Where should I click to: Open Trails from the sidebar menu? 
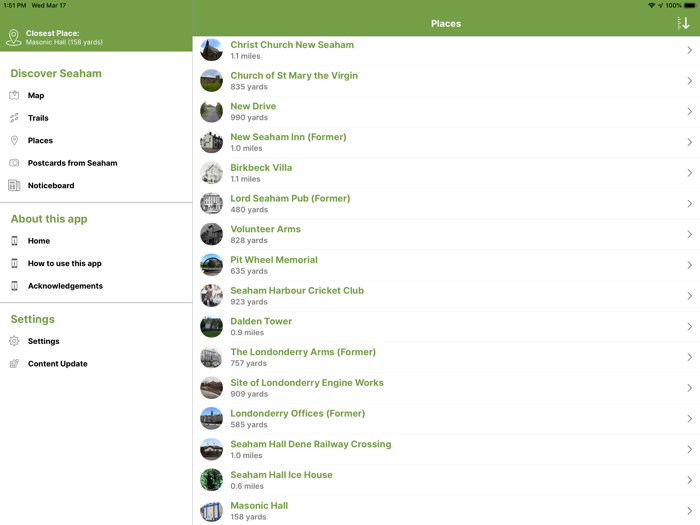(38, 118)
